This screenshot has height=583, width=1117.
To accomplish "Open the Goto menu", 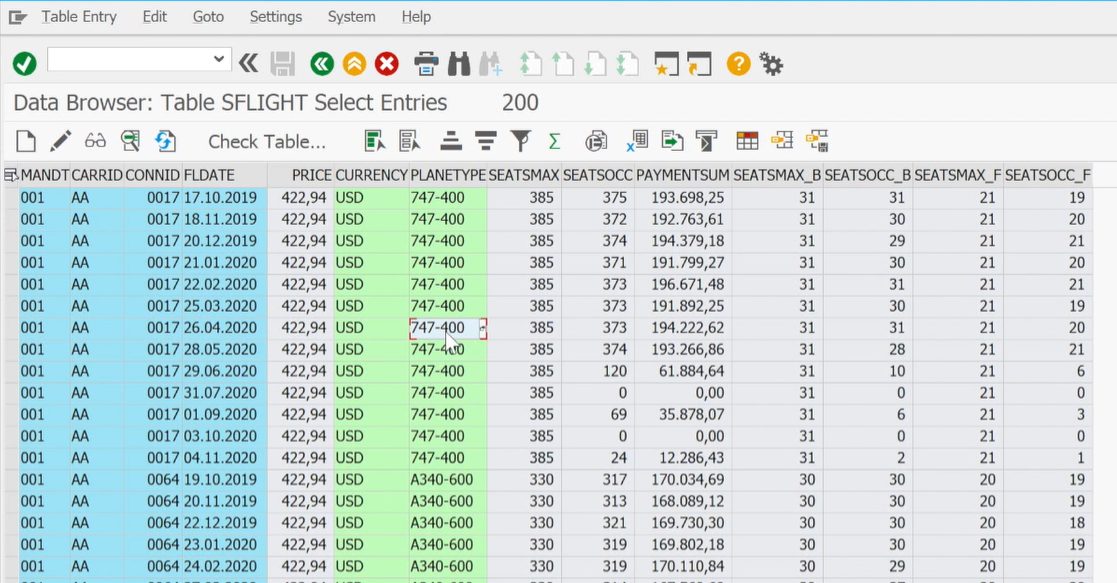I will (x=208, y=17).
